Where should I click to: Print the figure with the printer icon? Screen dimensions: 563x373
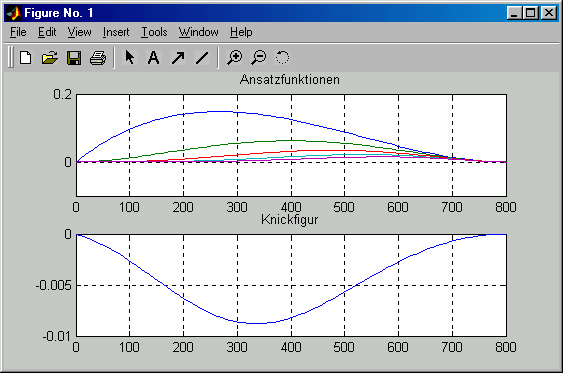(98, 57)
